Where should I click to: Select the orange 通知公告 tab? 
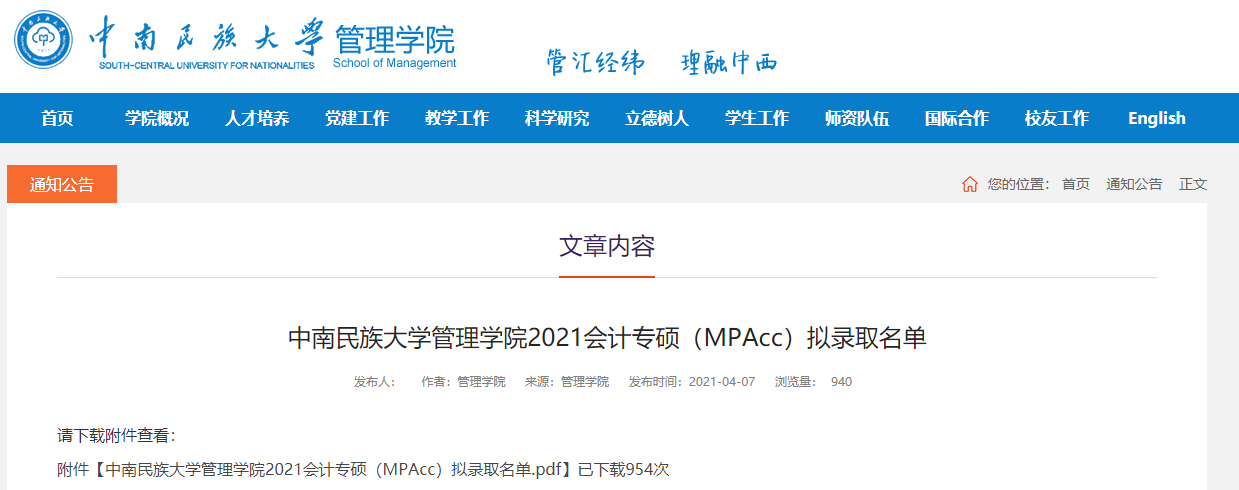point(62,184)
